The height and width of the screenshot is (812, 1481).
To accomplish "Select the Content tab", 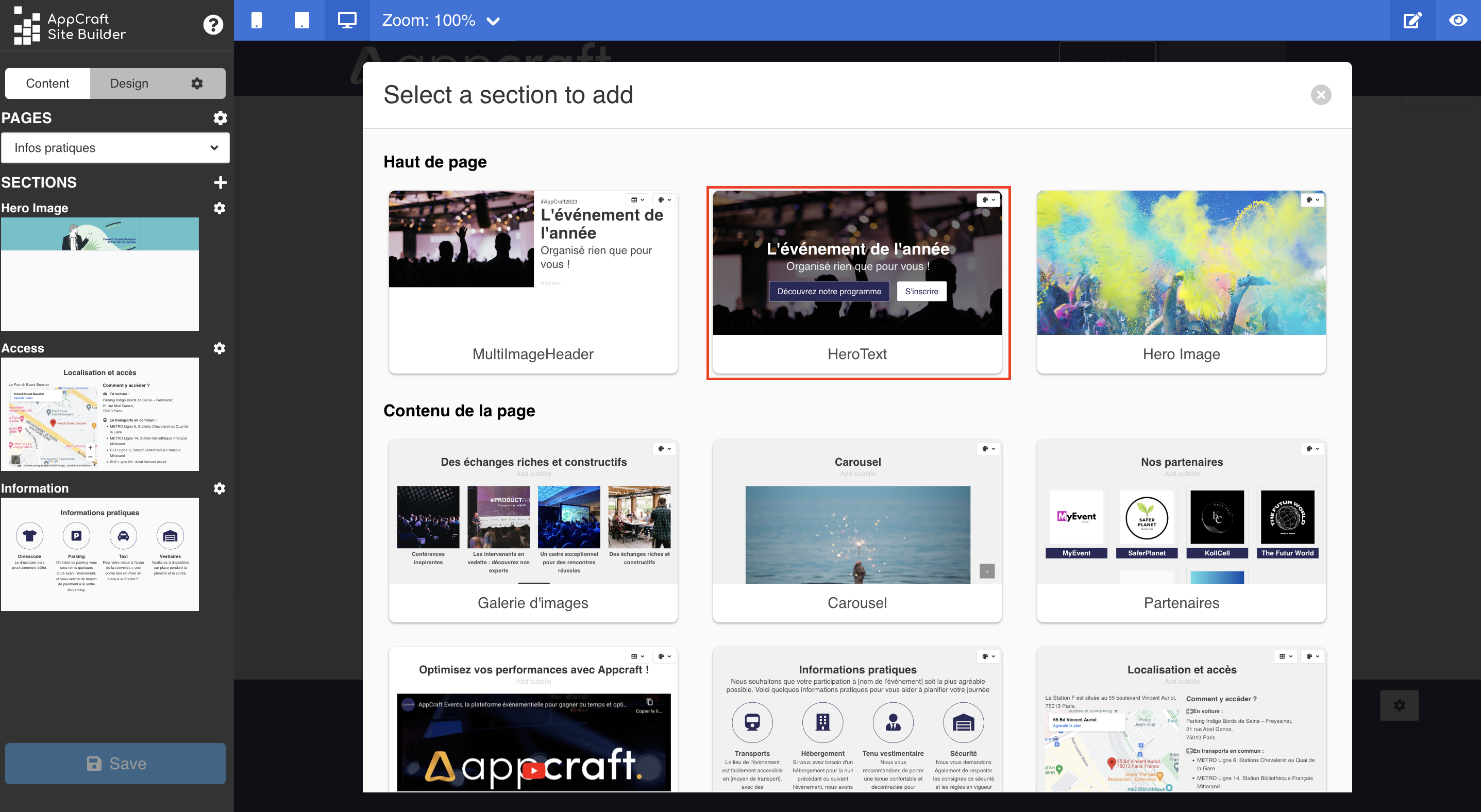I will coord(47,83).
